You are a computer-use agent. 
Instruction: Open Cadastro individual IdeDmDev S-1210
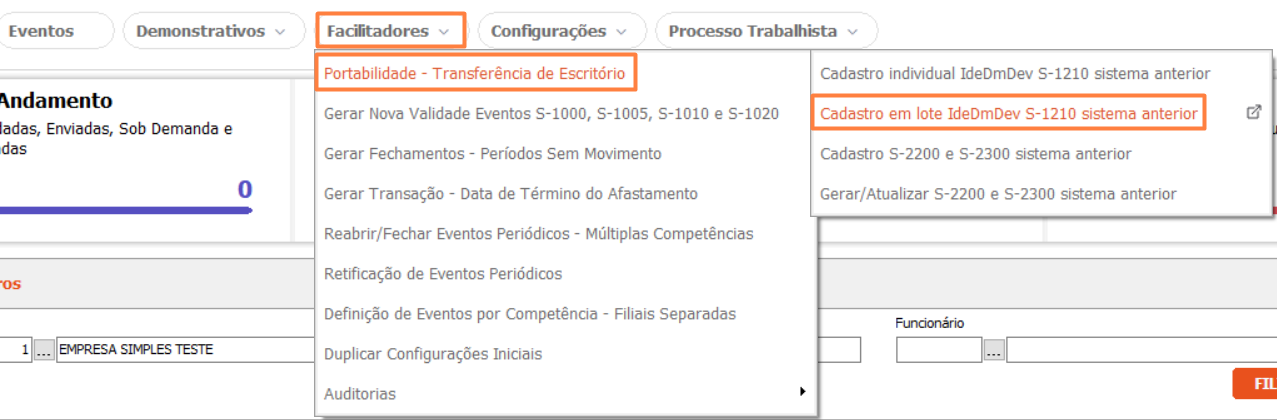(1015, 73)
